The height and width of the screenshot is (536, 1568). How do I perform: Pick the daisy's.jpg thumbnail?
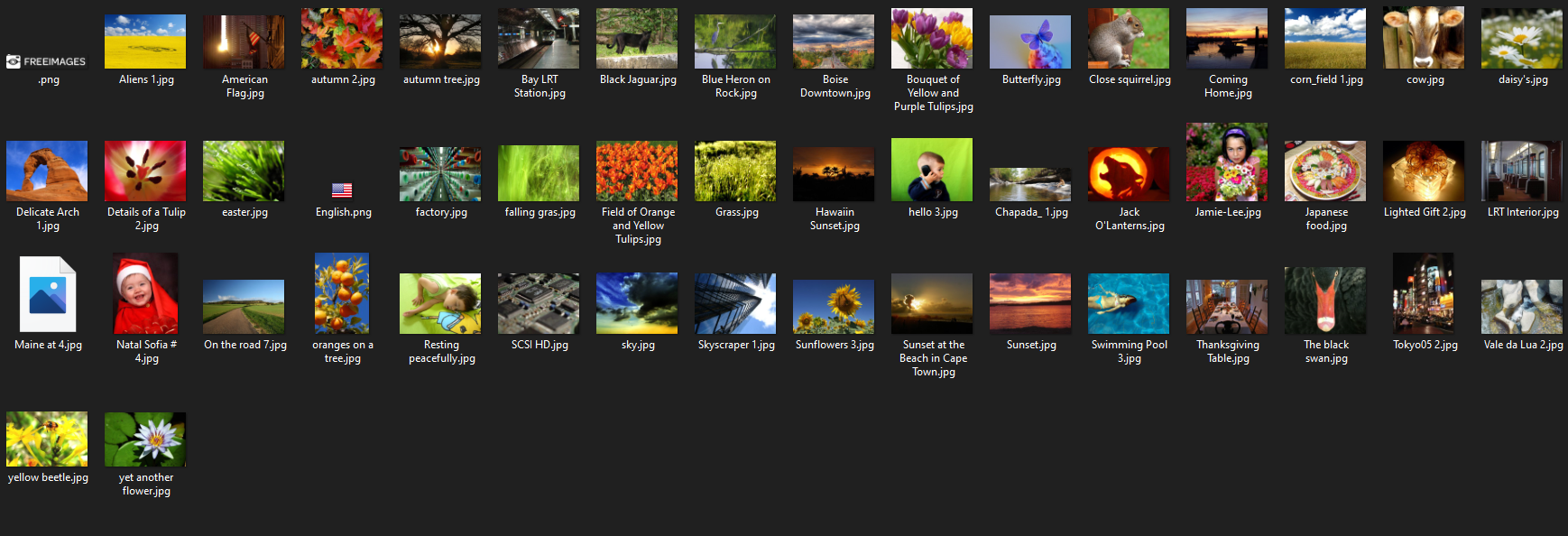pos(1522,39)
